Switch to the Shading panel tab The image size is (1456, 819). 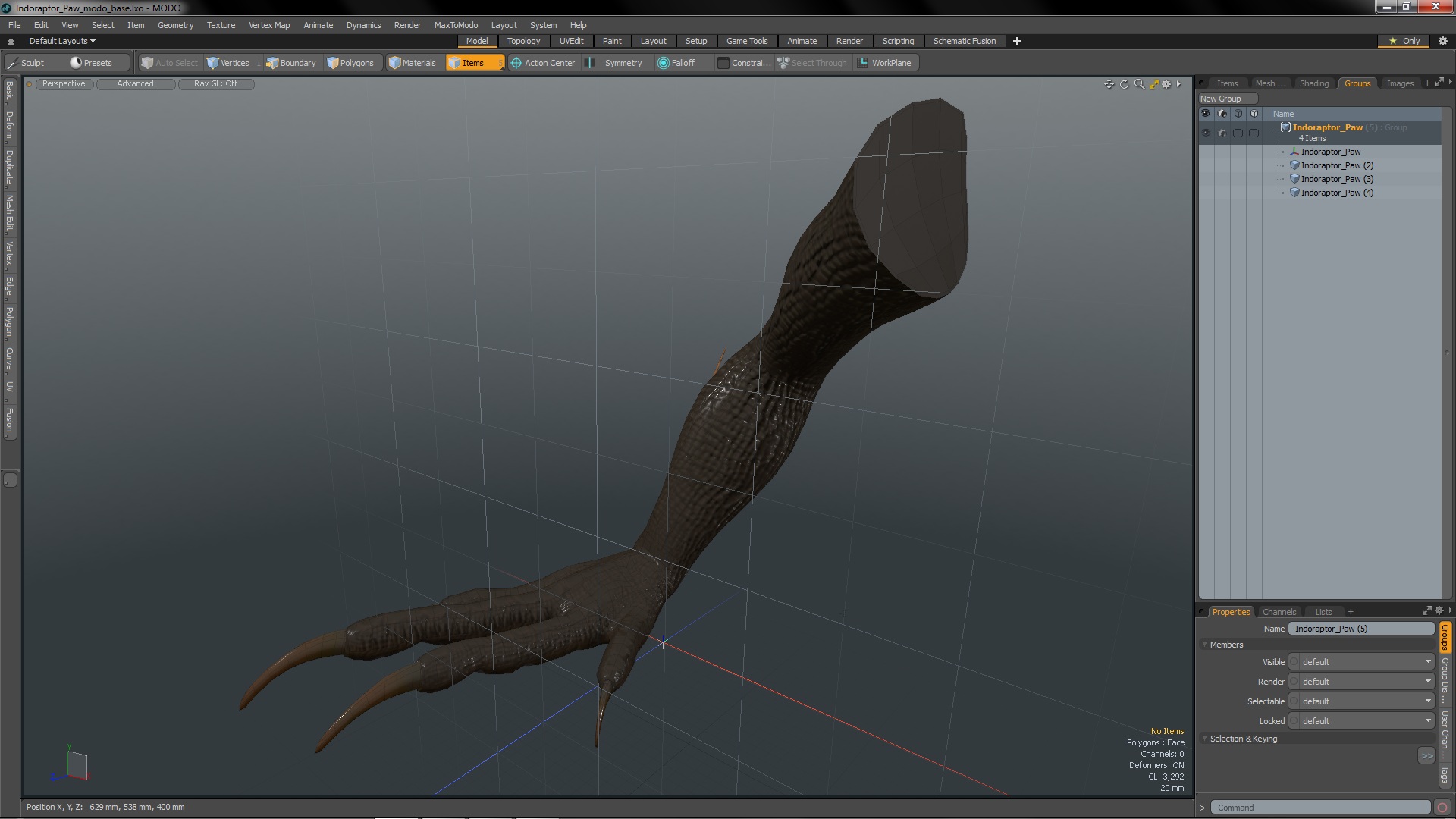pos(1313,83)
